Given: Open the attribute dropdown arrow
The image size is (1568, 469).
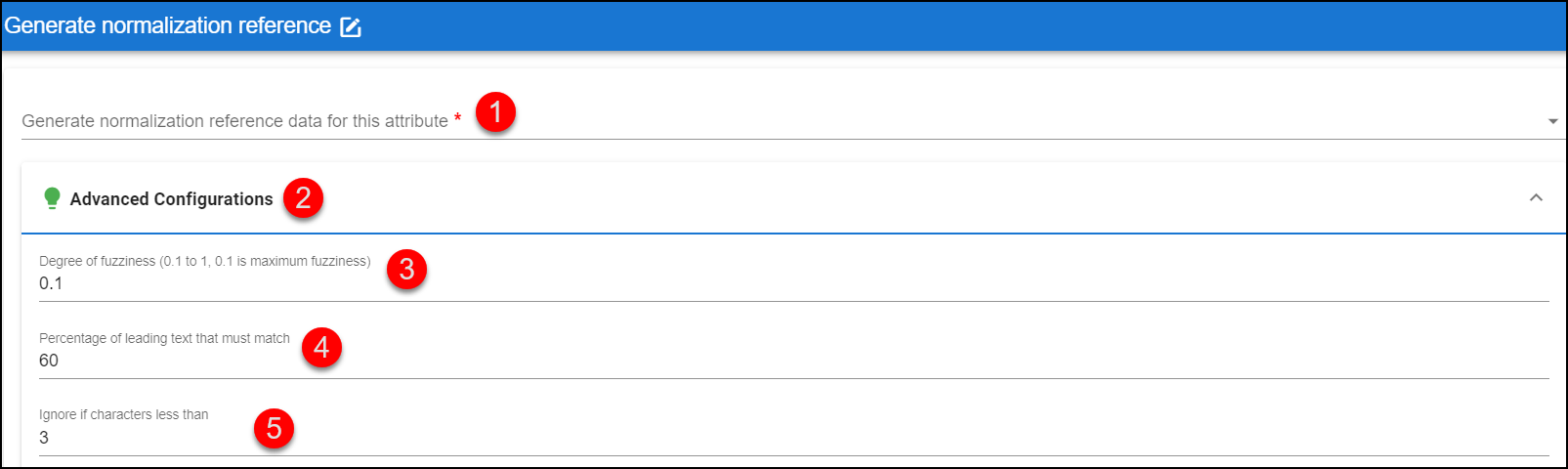Looking at the screenshot, I should tap(1552, 121).
